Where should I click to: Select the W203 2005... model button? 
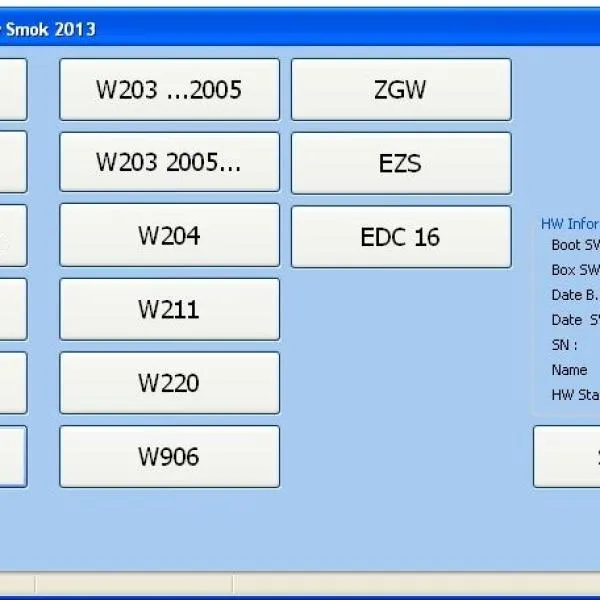169,162
